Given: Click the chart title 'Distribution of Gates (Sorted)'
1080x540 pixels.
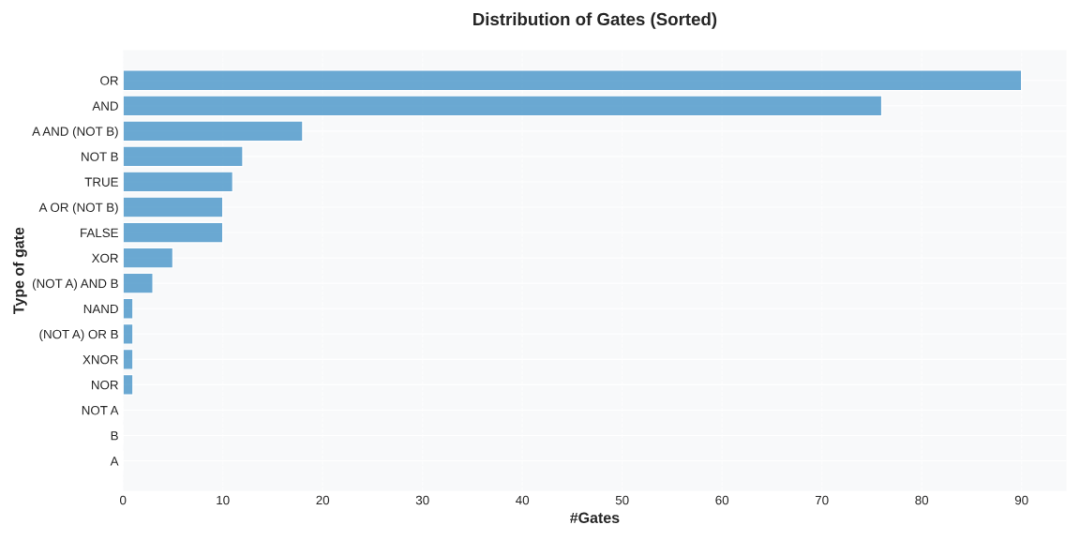Looking at the screenshot, I should coord(594,20).
